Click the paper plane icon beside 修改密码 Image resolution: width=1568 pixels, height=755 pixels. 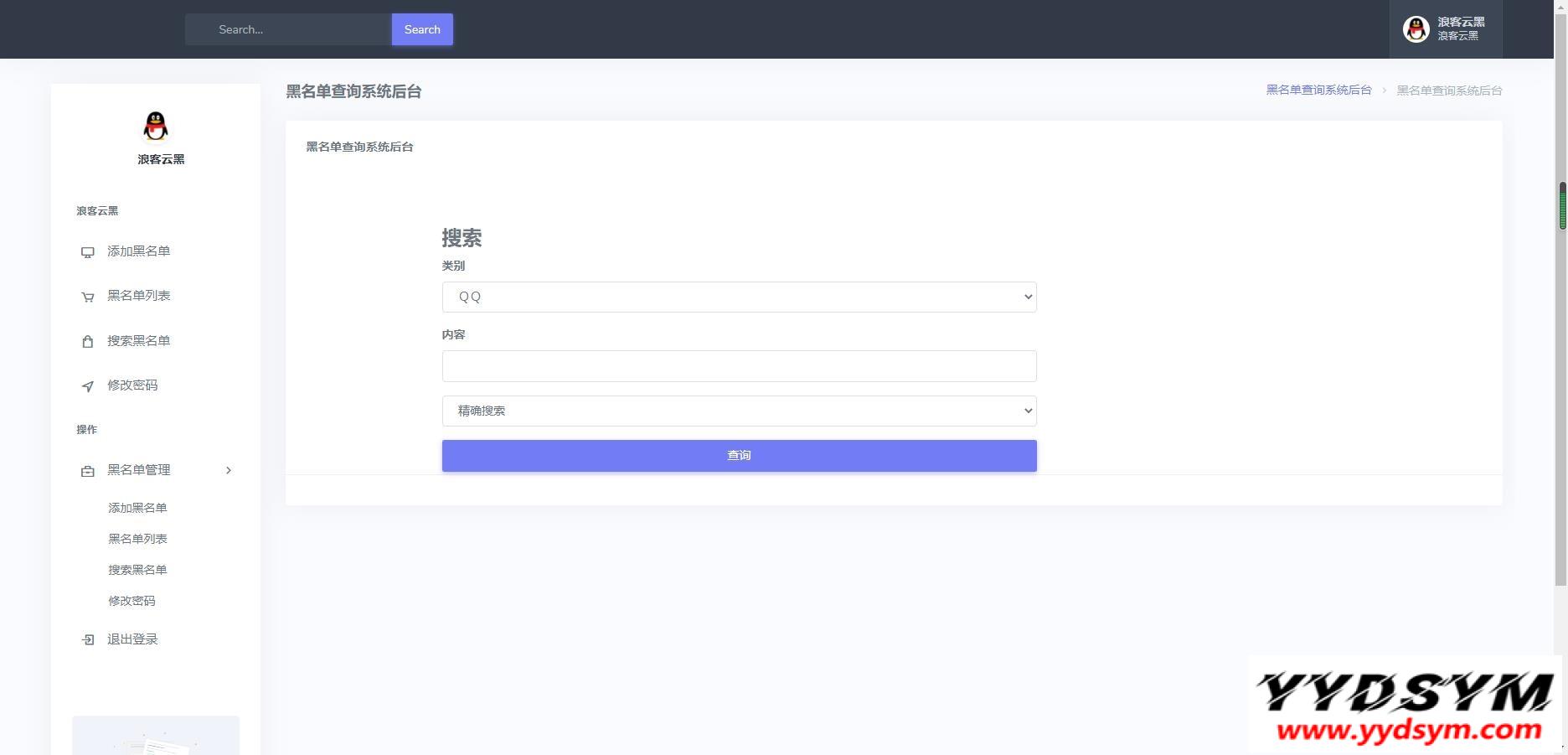[87, 386]
